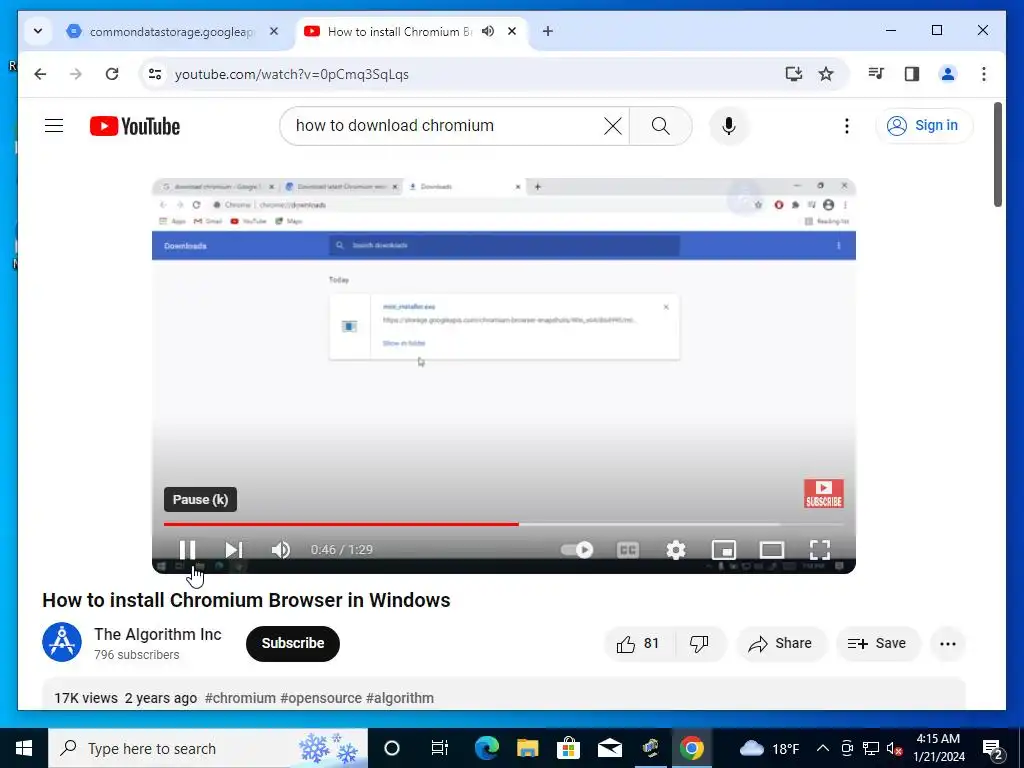Click the Subscribe watermark in the video
The width and height of the screenshot is (1024, 768).
(x=824, y=494)
